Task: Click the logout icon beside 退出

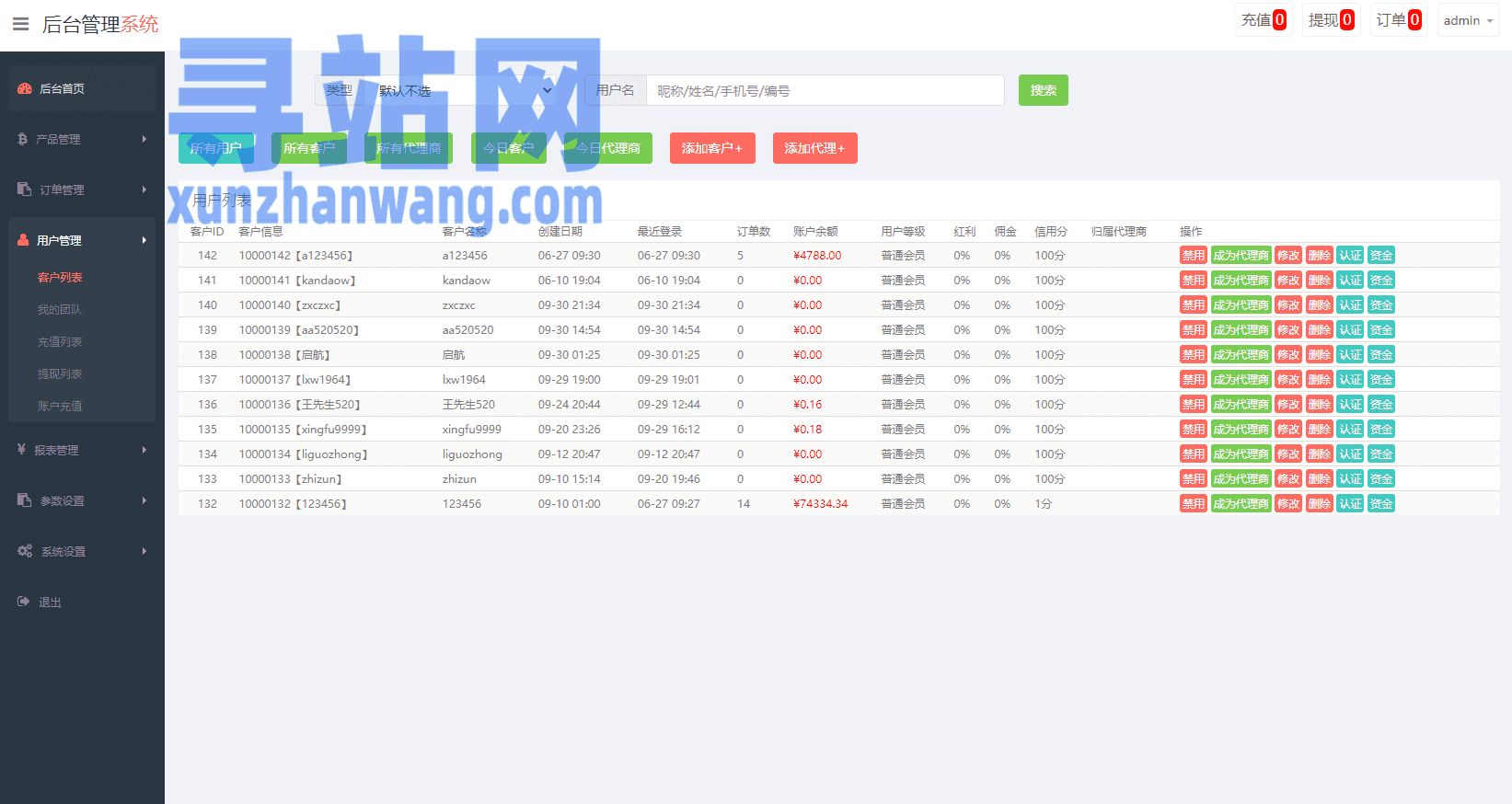Action: pos(24,602)
